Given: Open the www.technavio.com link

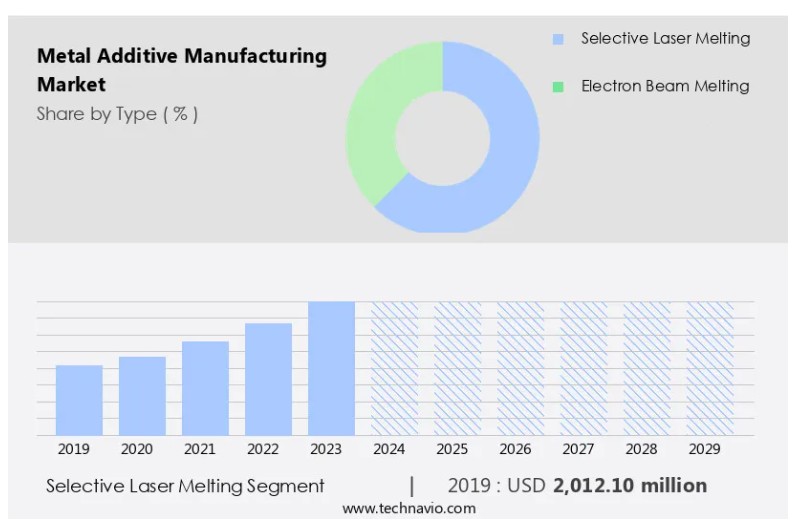Looking at the screenshot, I should coord(409,509).
